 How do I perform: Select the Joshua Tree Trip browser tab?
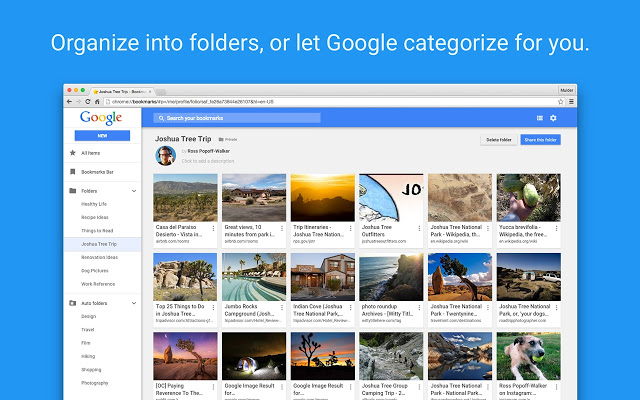pyautogui.click(x=122, y=91)
